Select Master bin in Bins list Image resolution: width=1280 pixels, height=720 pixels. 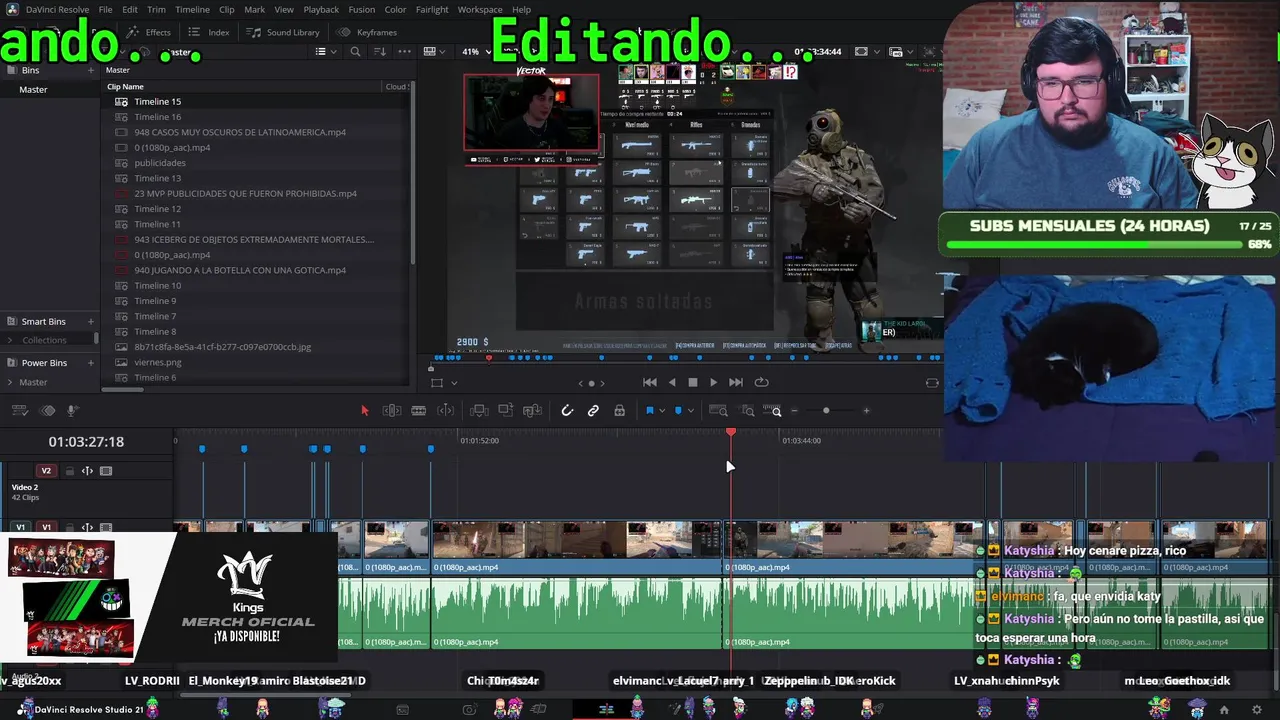coord(33,89)
